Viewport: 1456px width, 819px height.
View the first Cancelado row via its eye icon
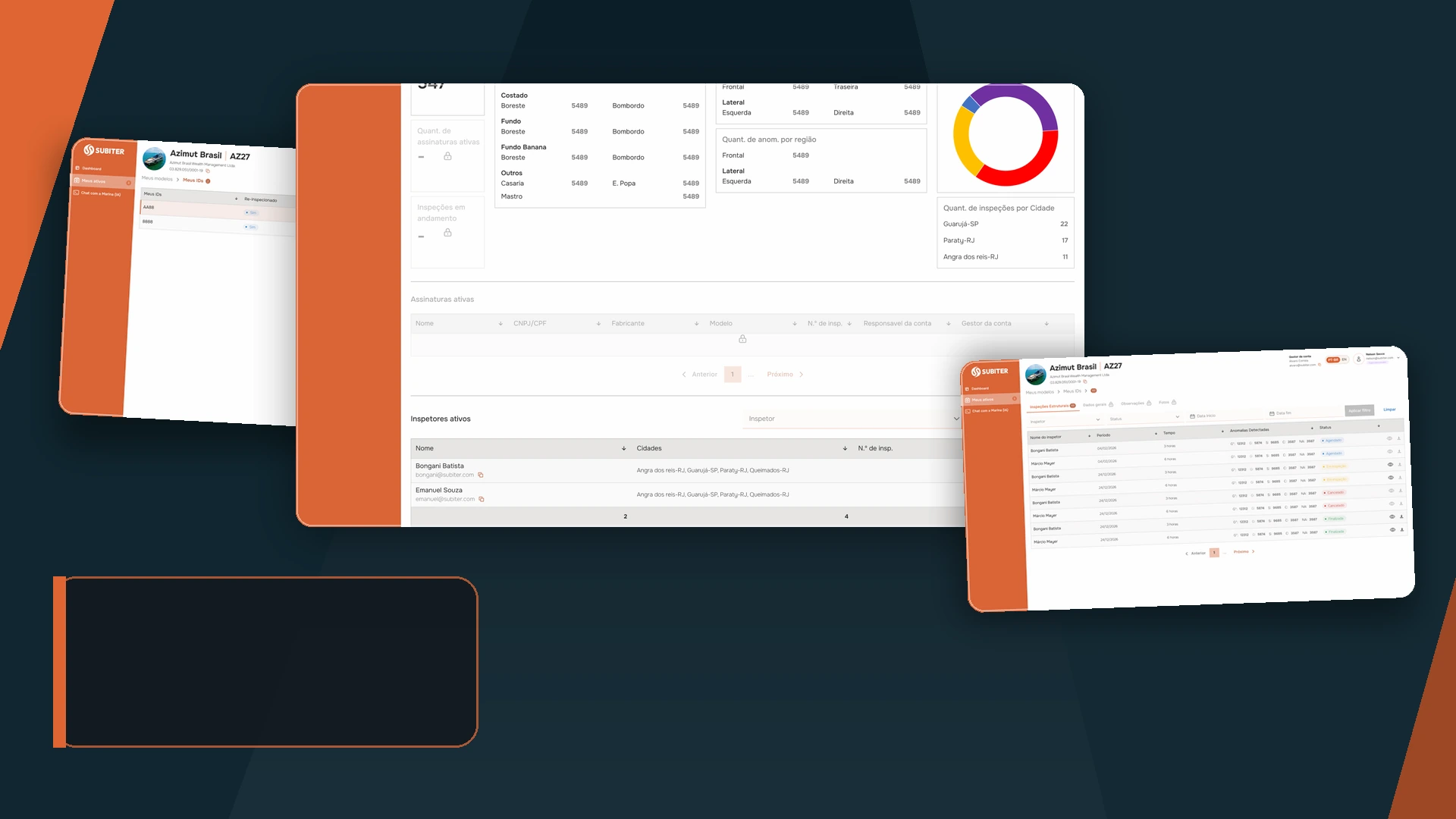(x=1391, y=491)
